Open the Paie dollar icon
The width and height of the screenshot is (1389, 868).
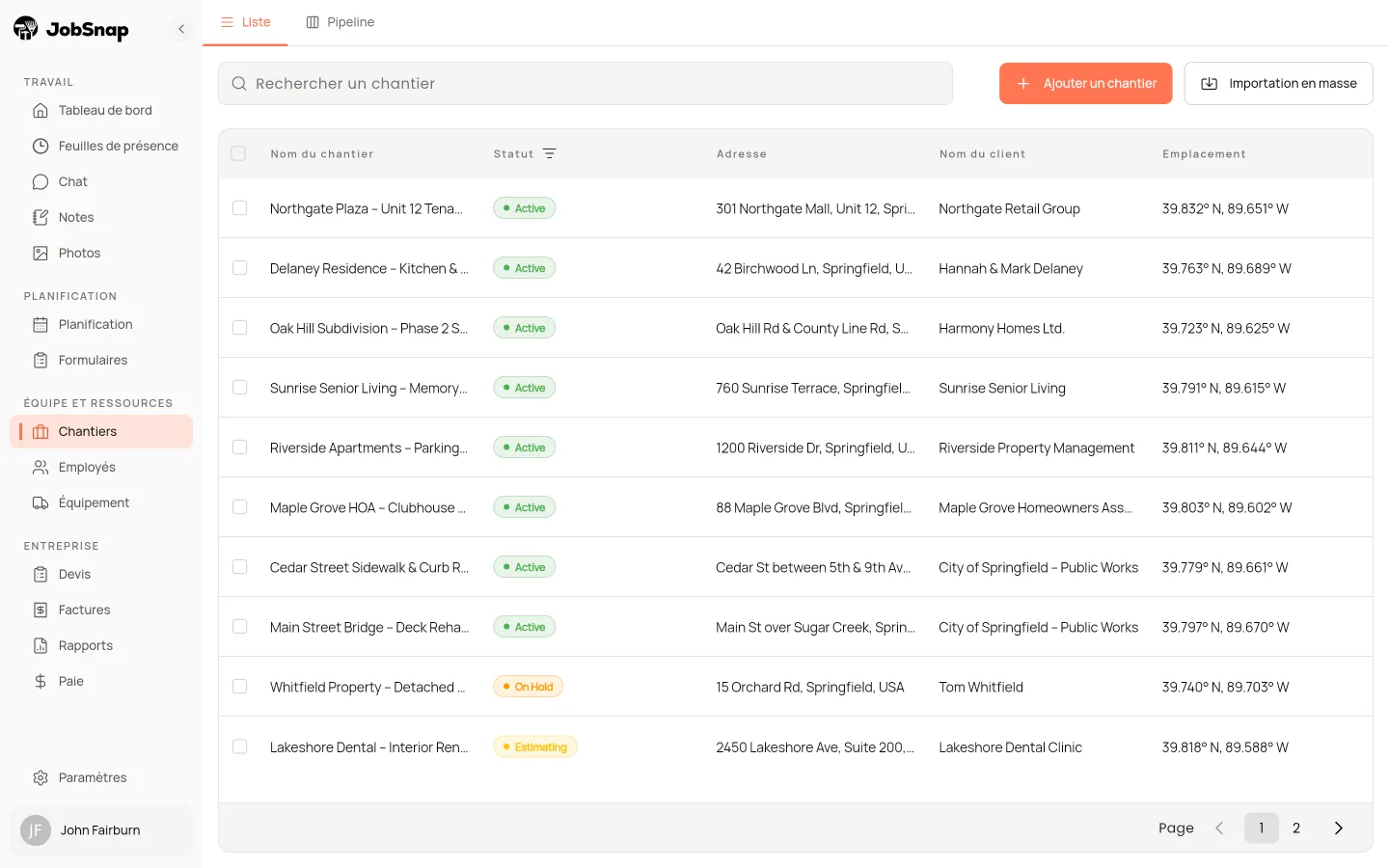41,682
